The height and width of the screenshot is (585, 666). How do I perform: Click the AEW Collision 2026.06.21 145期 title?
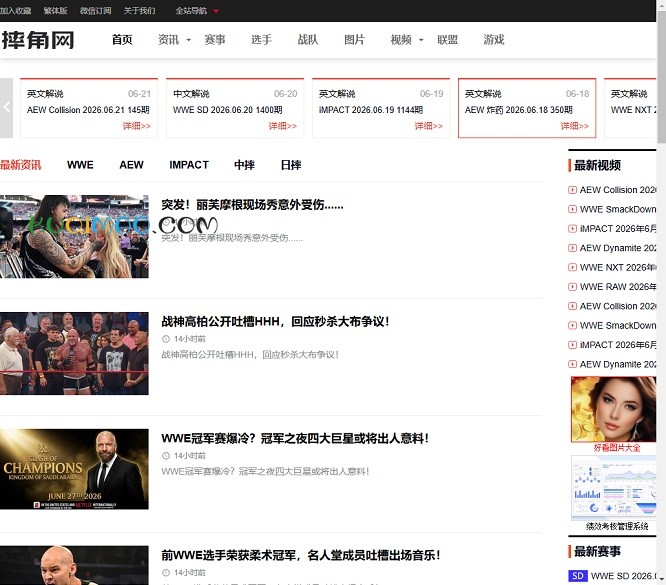click(x=88, y=110)
